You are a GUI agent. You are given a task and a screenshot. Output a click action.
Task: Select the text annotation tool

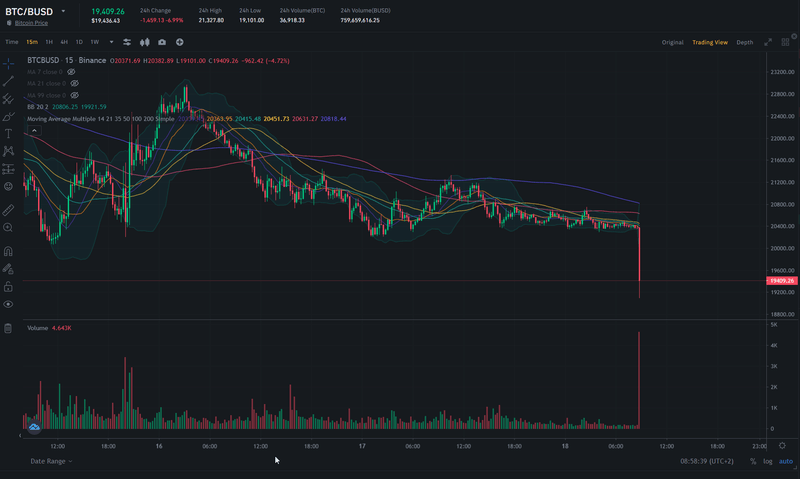(8, 133)
